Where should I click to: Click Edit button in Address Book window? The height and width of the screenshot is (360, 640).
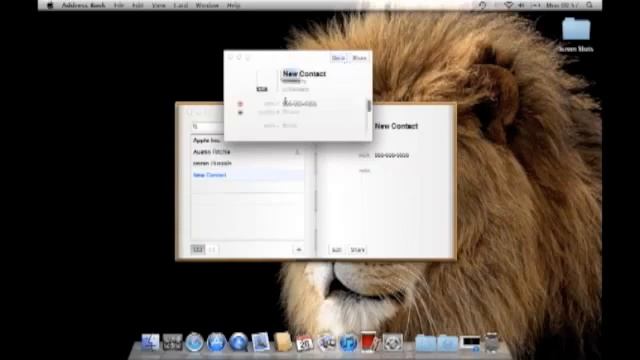[337, 250]
